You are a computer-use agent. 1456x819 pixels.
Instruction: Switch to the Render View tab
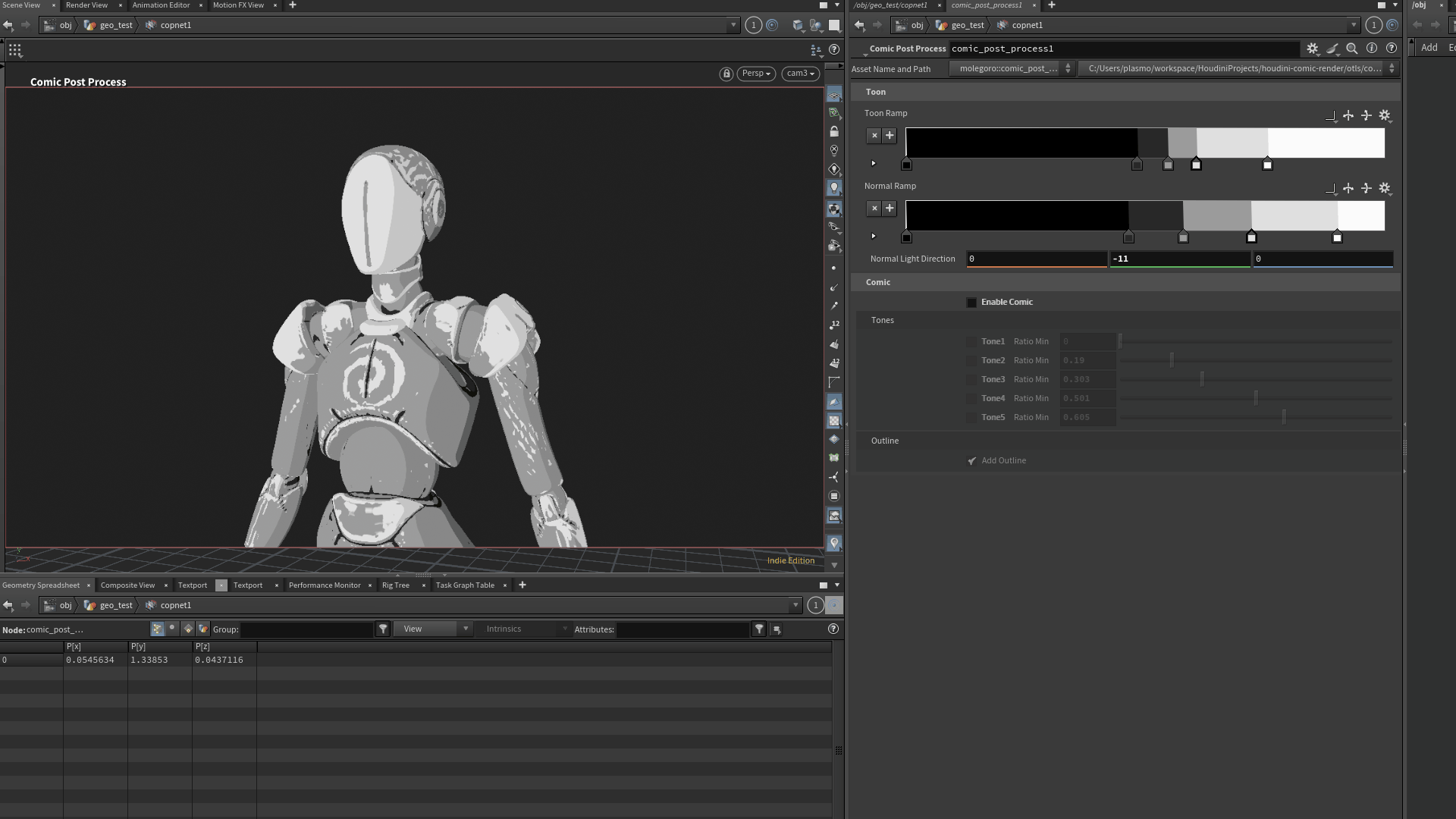pyautogui.click(x=86, y=5)
